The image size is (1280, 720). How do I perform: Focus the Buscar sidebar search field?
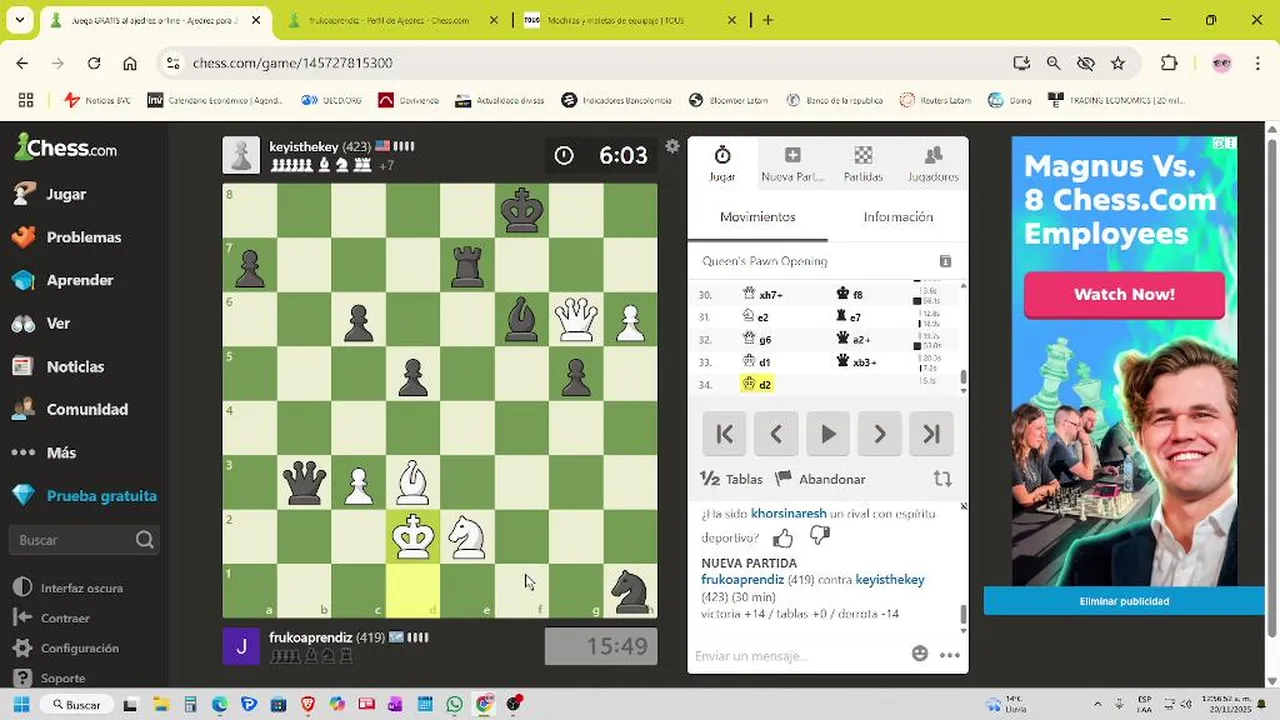tap(84, 540)
